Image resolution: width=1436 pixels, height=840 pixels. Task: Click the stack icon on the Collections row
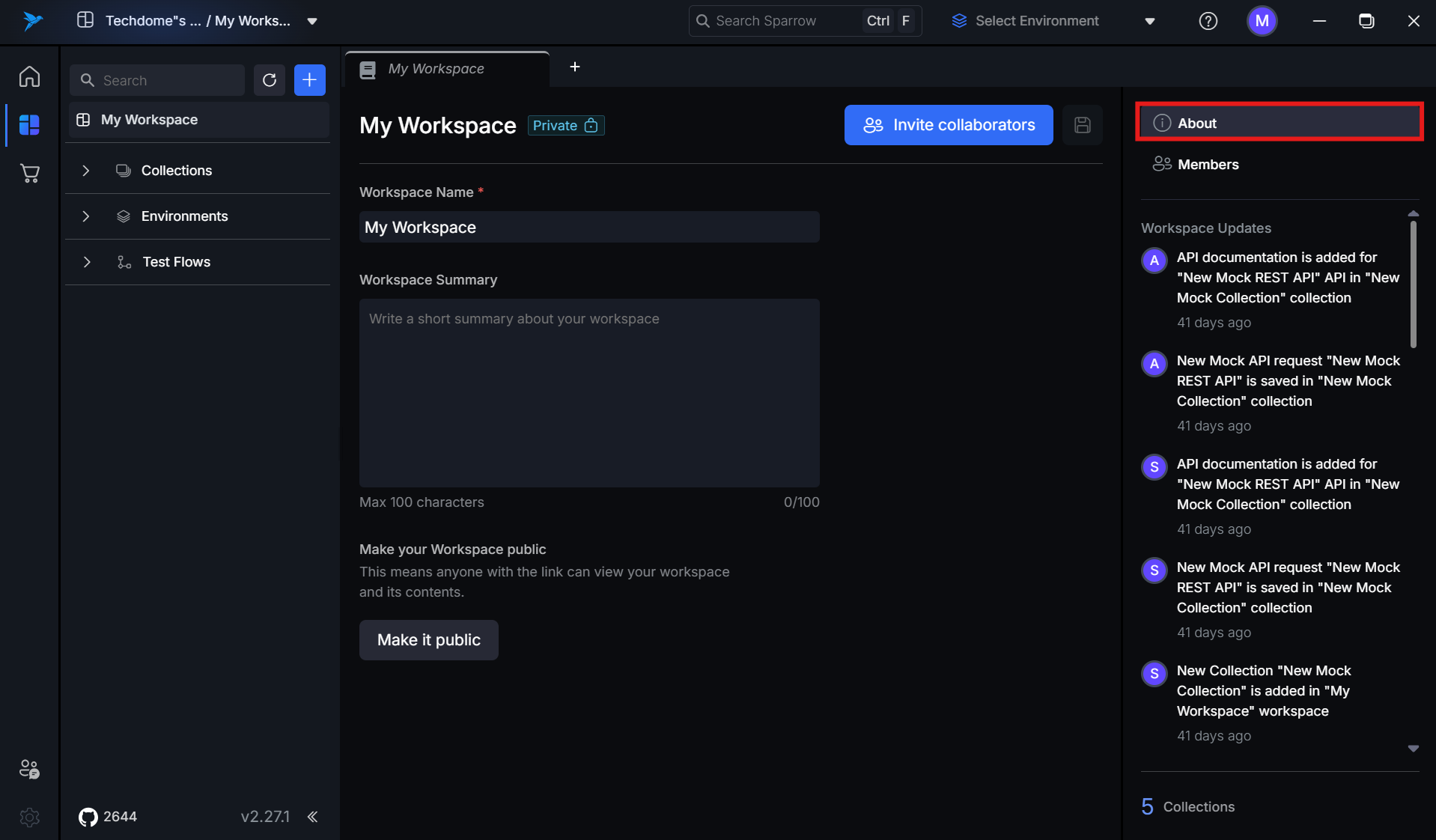pyautogui.click(x=124, y=171)
